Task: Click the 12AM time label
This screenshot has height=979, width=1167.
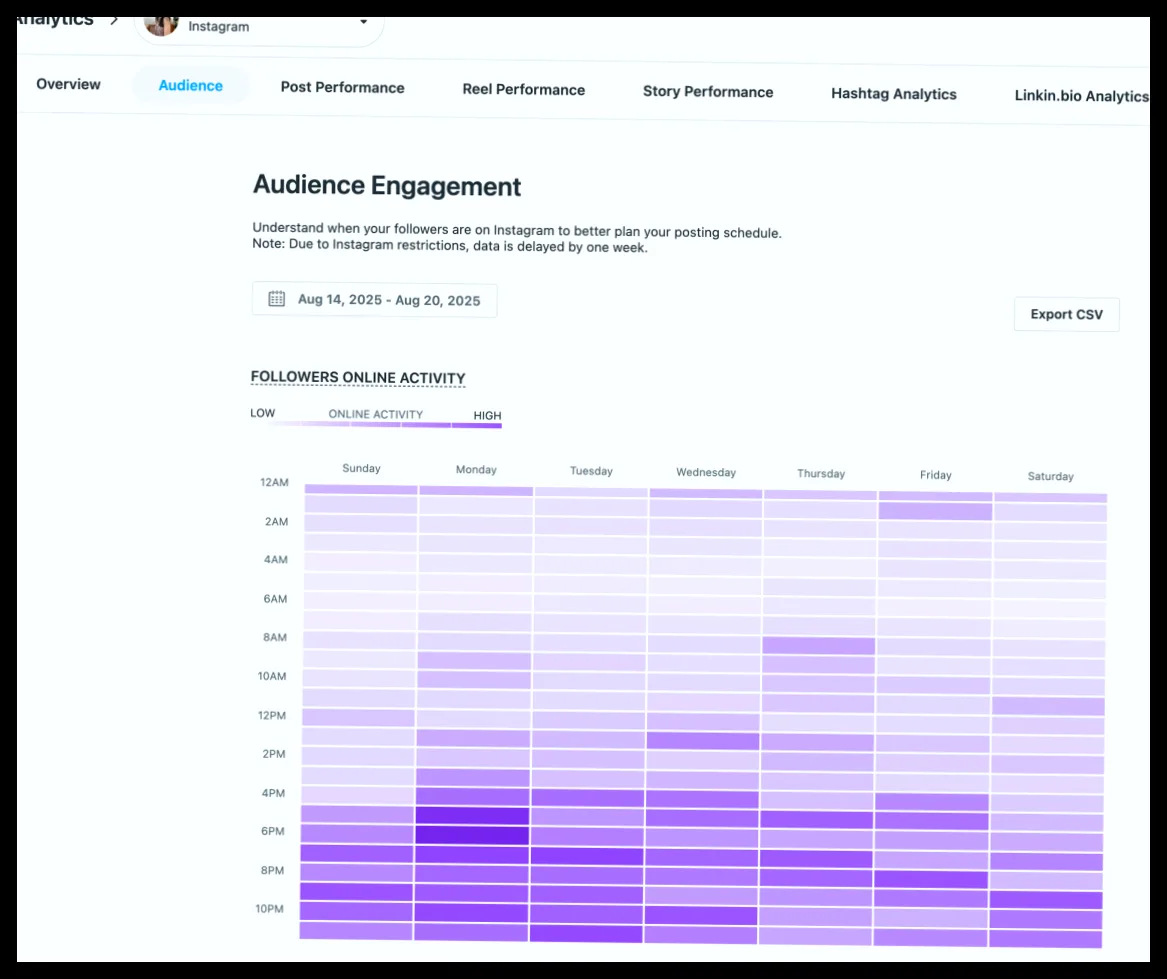Action: pyautogui.click(x=274, y=482)
